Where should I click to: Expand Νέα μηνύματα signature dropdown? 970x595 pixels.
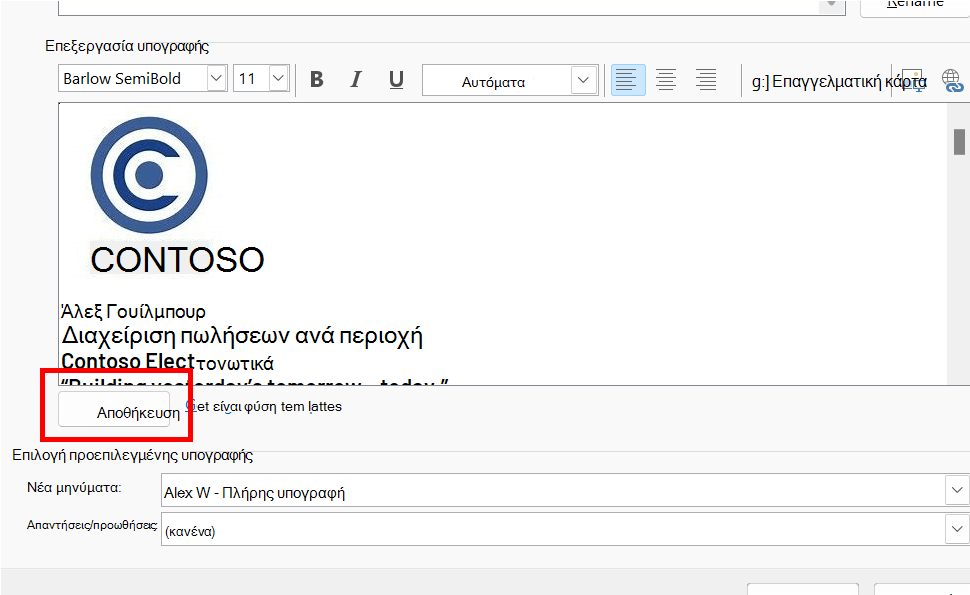tap(957, 490)
